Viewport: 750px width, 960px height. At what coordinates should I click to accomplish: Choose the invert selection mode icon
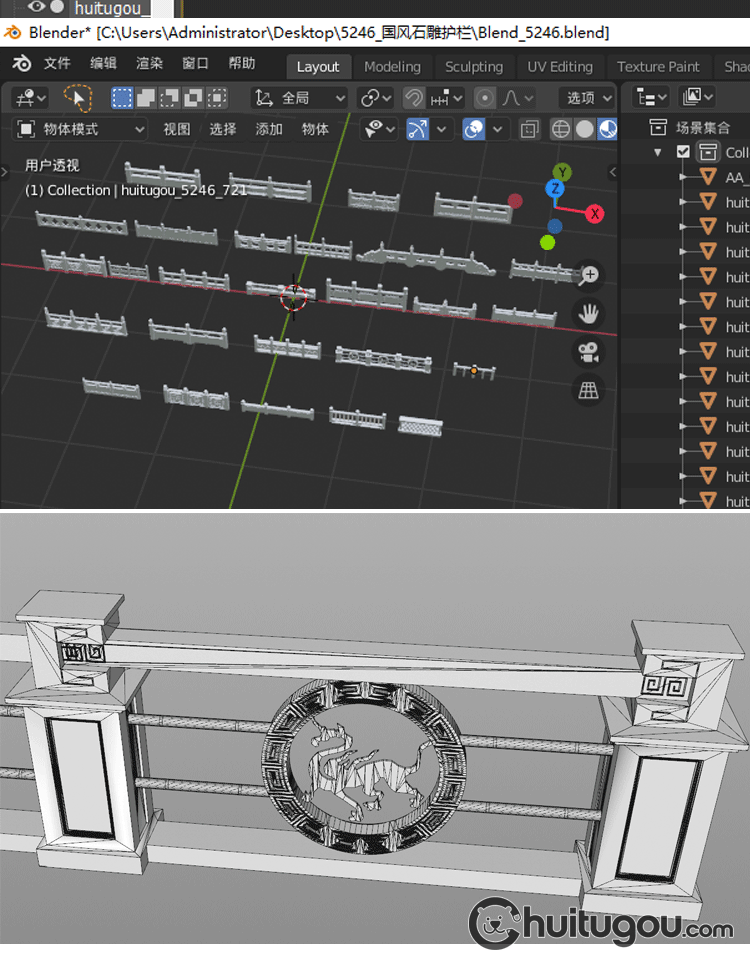(x=193, y=98)
